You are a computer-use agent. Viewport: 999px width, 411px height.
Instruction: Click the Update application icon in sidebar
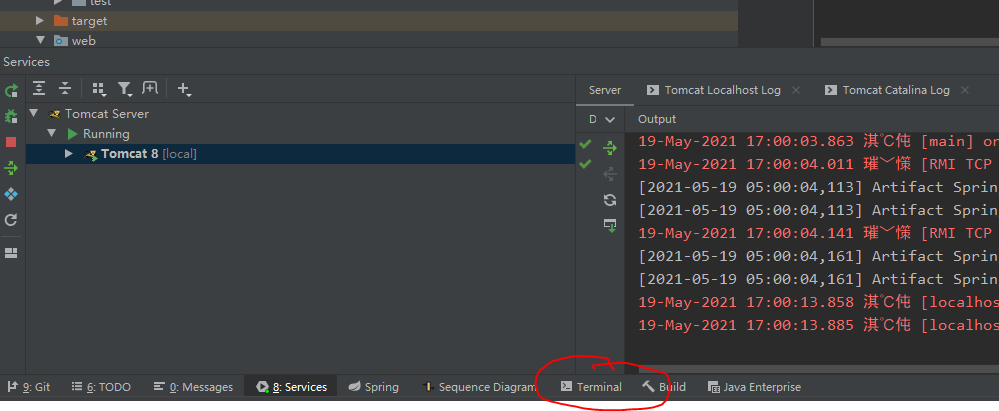pyautogui.click(x=11, y=219)
